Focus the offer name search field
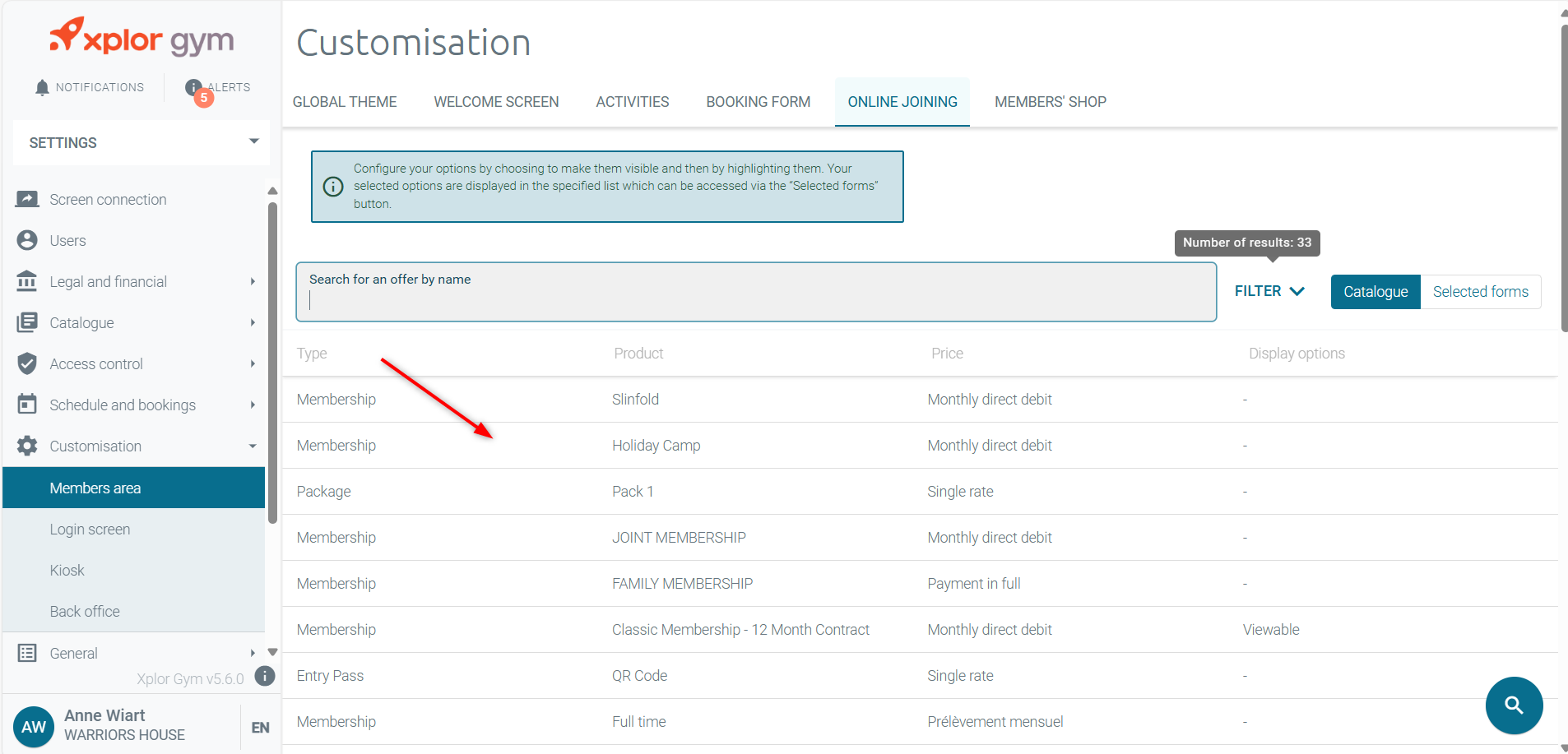 point(755,300)
